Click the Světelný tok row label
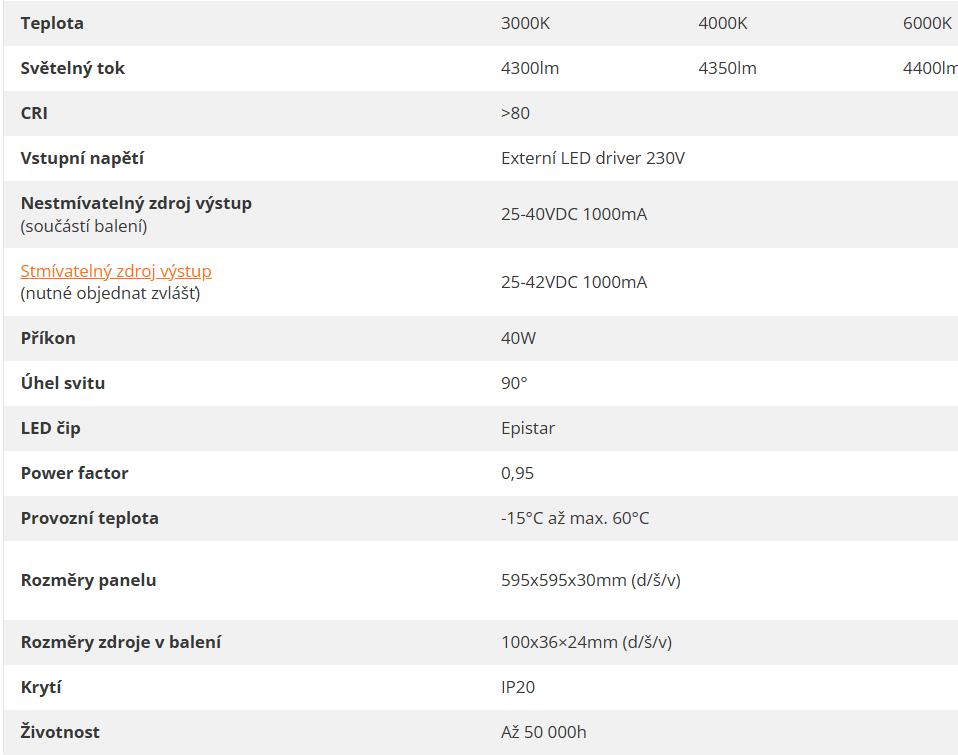 (x=73, y=68)
